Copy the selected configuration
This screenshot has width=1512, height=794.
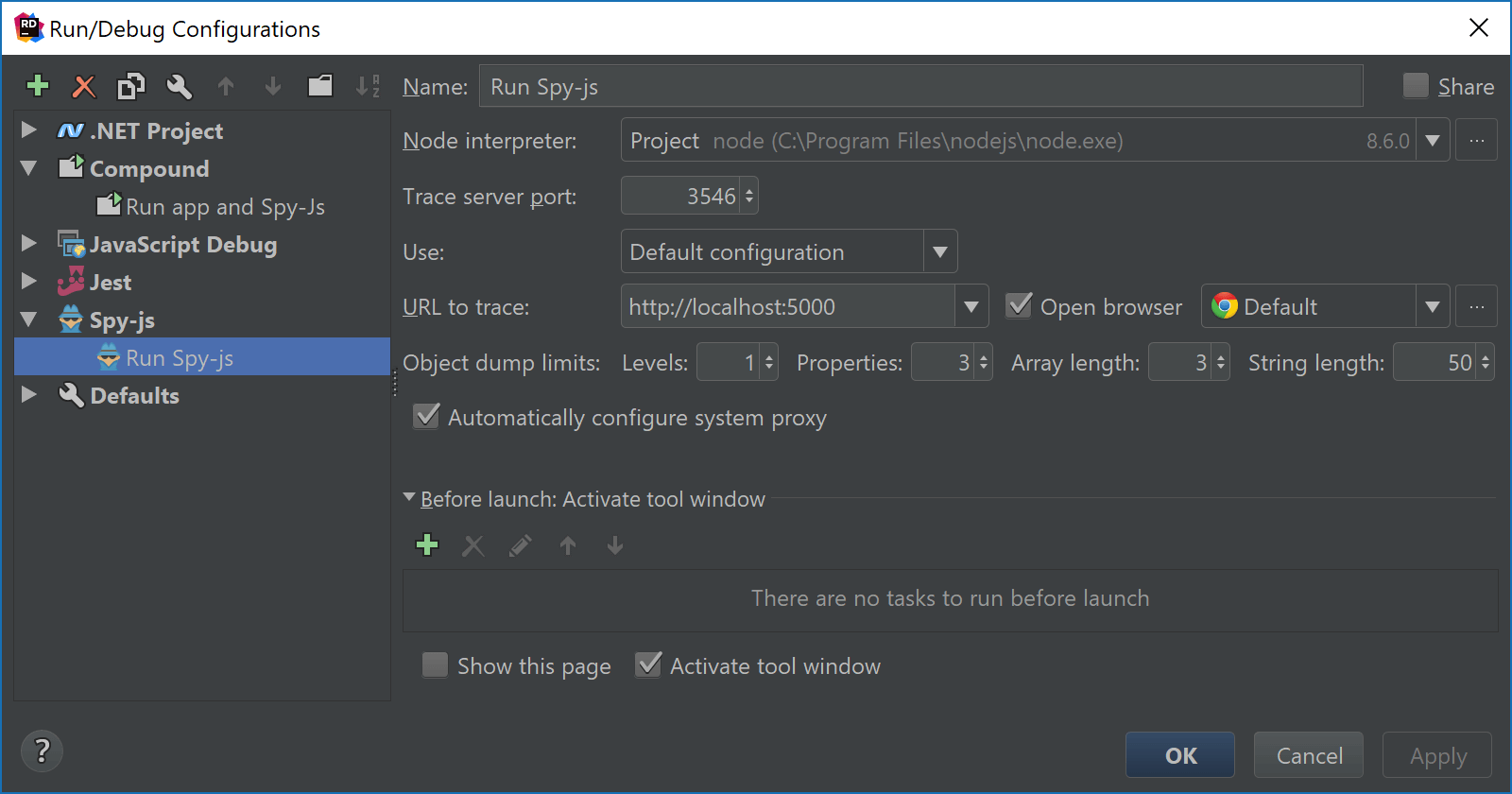pos(131,86)
